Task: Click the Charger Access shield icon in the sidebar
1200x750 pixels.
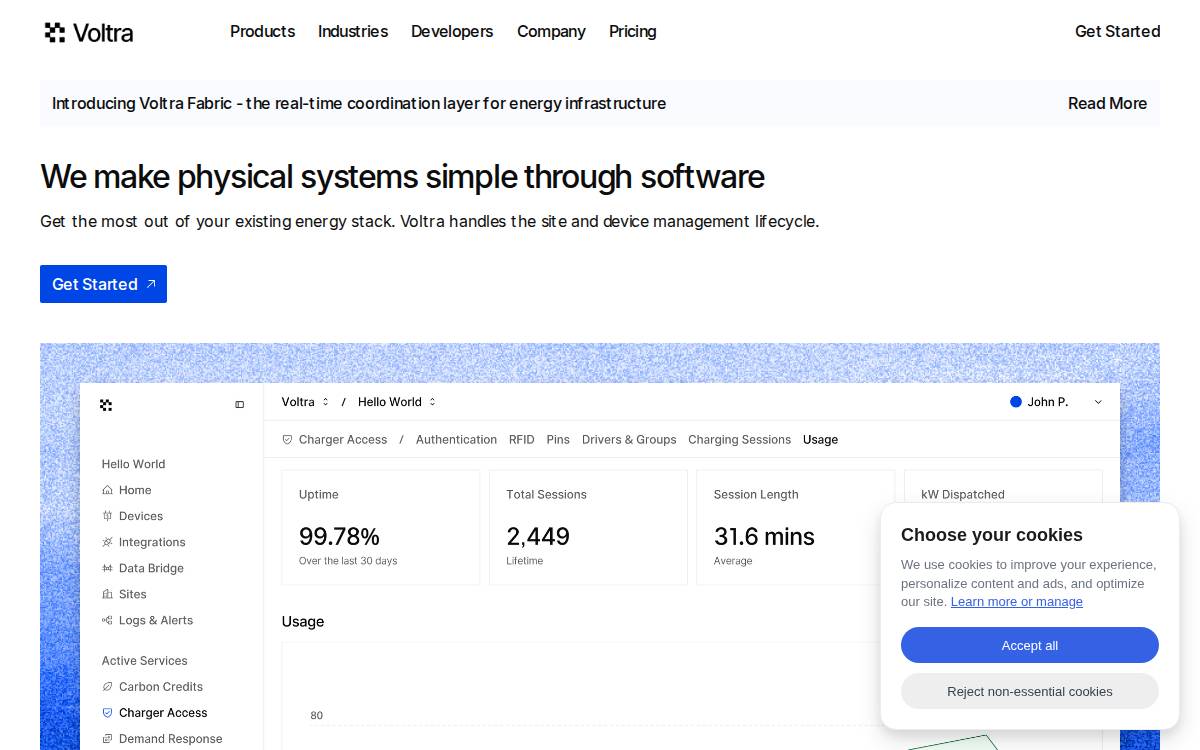Action: (x=107, y=713)
